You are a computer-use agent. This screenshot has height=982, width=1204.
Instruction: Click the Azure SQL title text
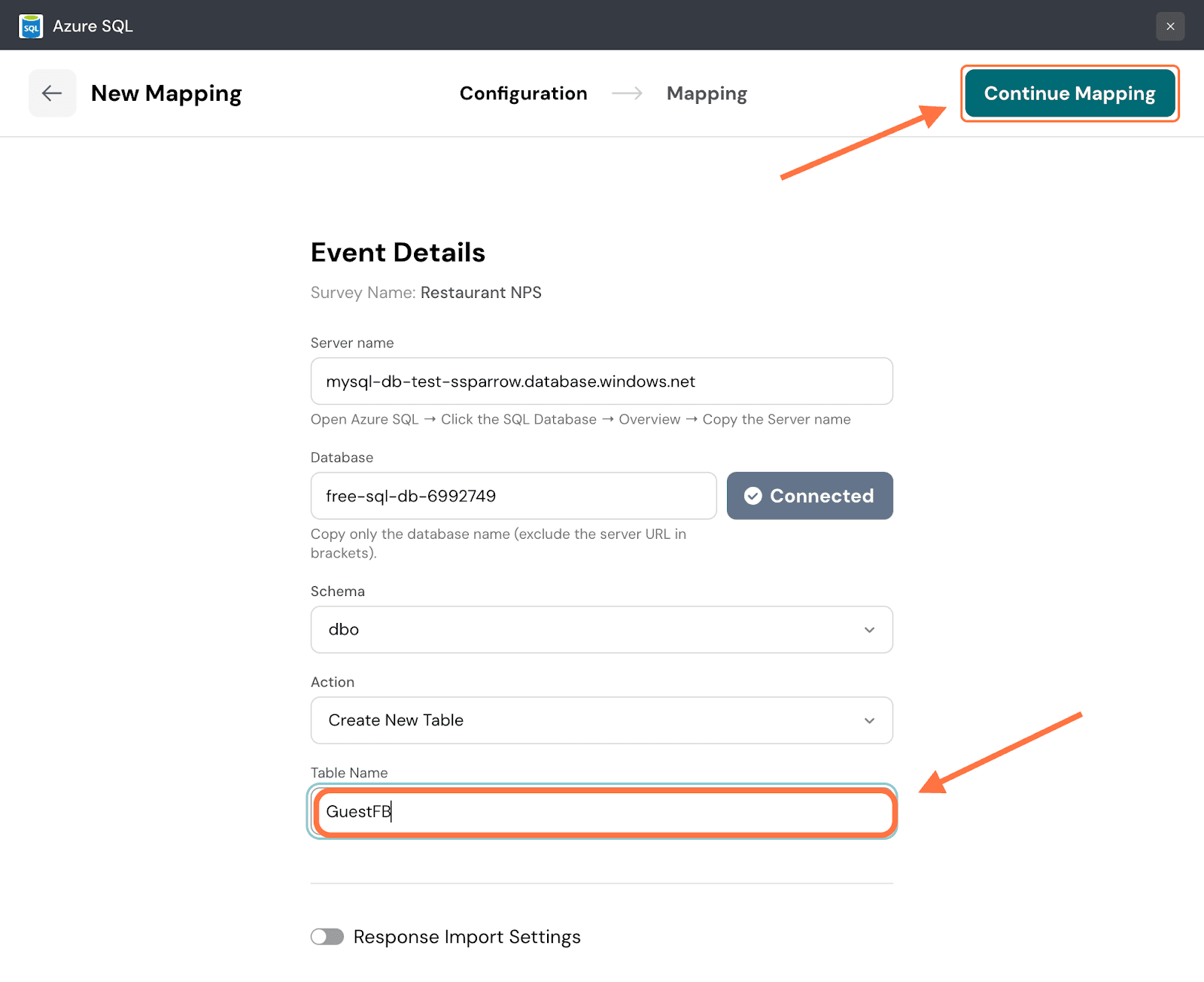point(93,26)
